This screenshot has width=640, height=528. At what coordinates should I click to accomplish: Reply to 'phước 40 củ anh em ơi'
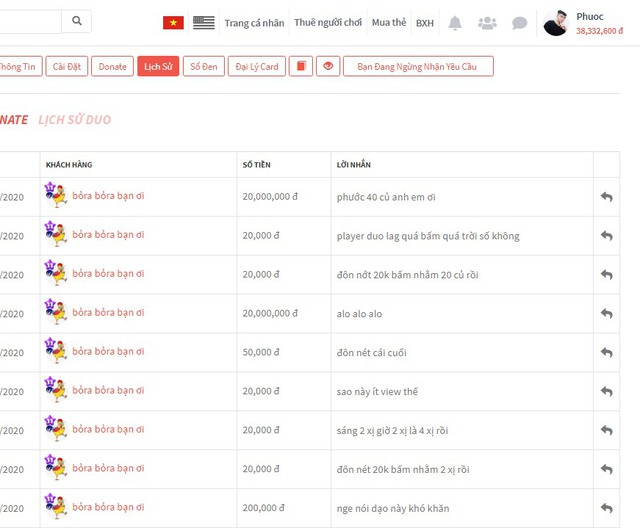coord(606,197)
